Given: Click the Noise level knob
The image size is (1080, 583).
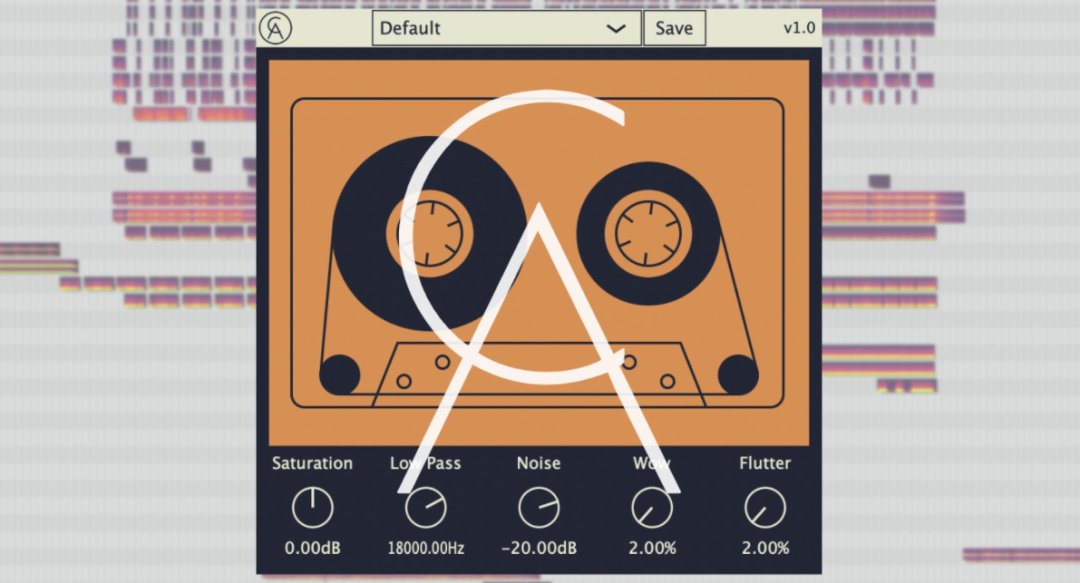Looking at the screenshot, I should (539, 509).
